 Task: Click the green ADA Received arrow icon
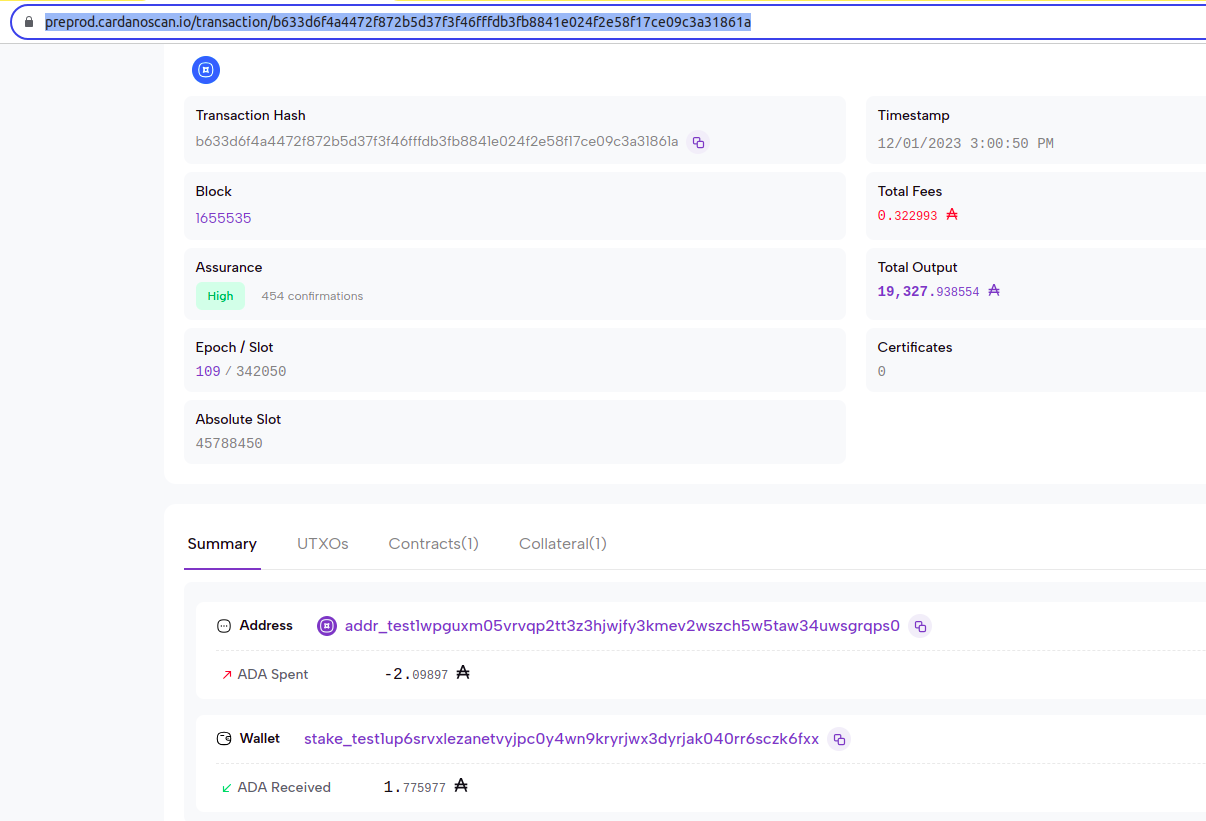pos(227,788)
